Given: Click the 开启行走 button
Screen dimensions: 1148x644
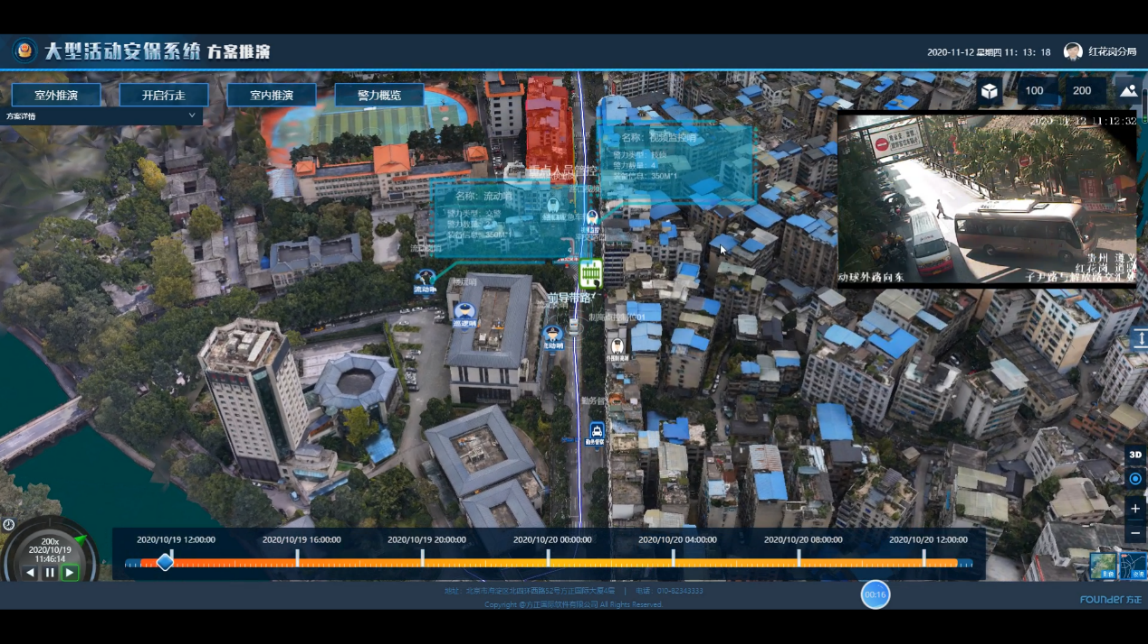Looking at the screenshot, I should 164,95.
